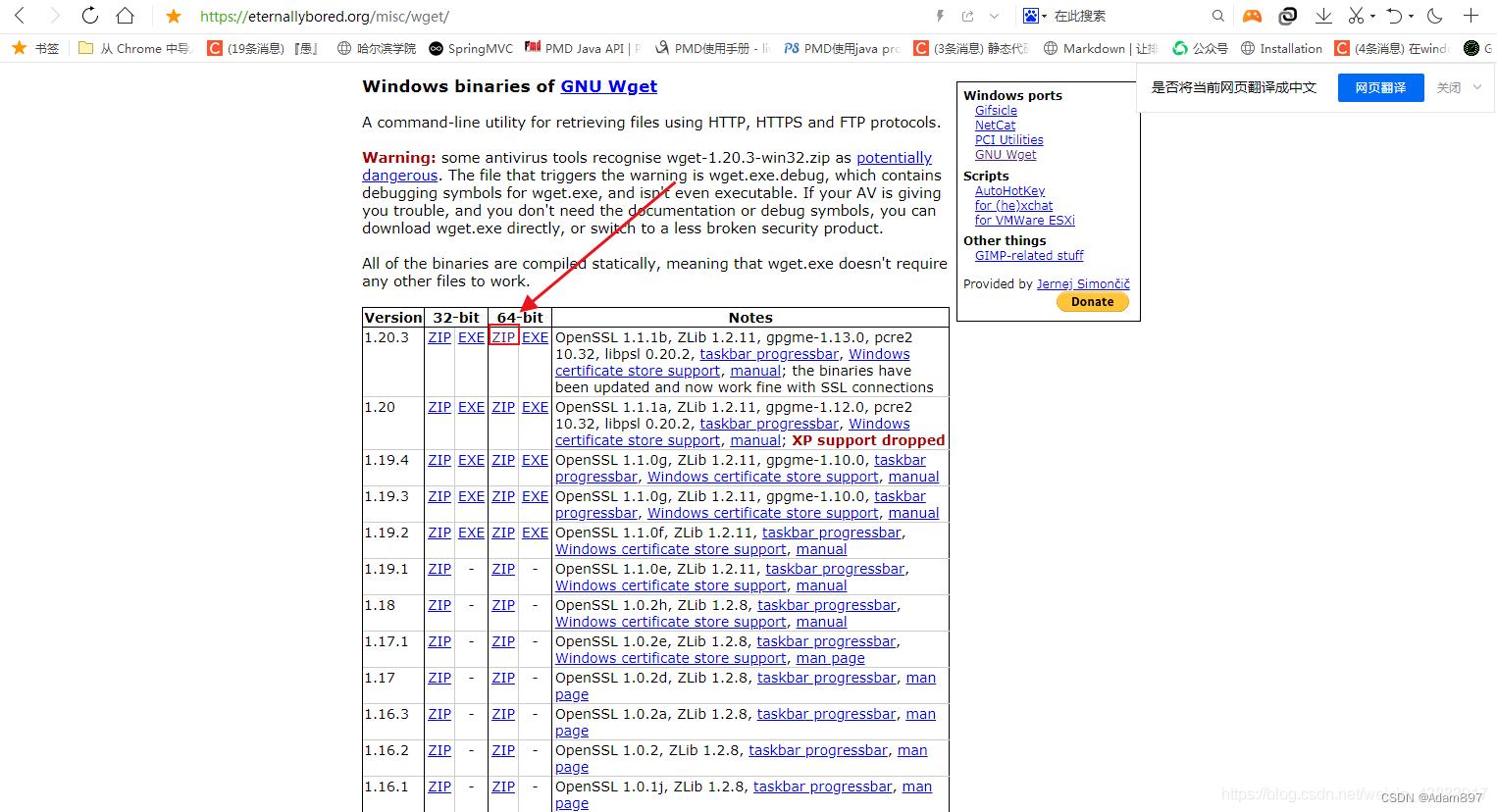This screenshot has height=812, width=1497.
Task: Click the lightning speed mode icon
Action: click(940, 16)
